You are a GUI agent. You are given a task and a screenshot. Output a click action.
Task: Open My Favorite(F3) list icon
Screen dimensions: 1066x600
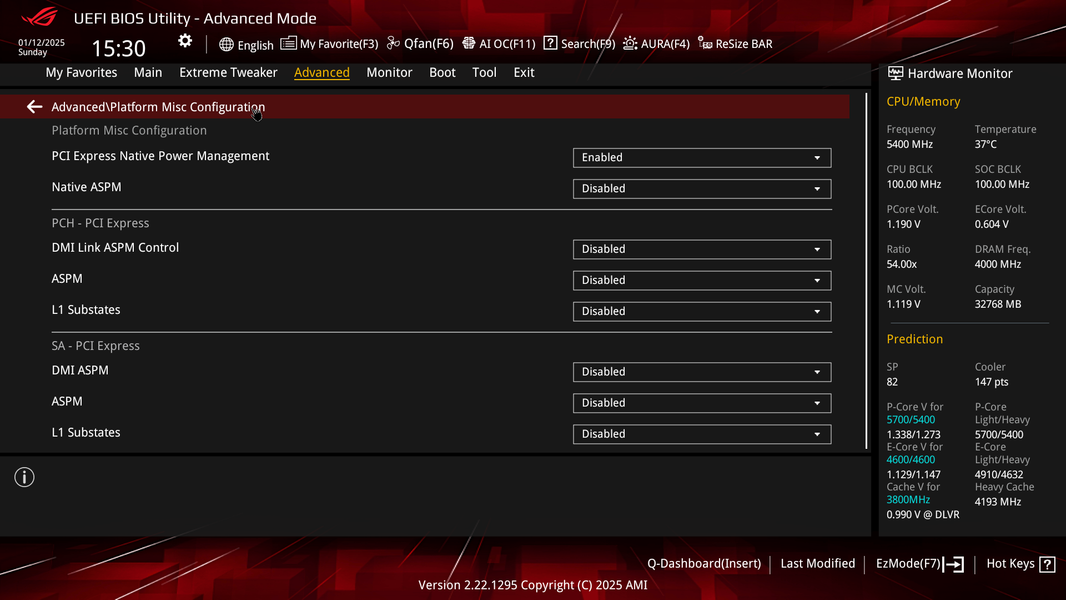pos(288,43)
